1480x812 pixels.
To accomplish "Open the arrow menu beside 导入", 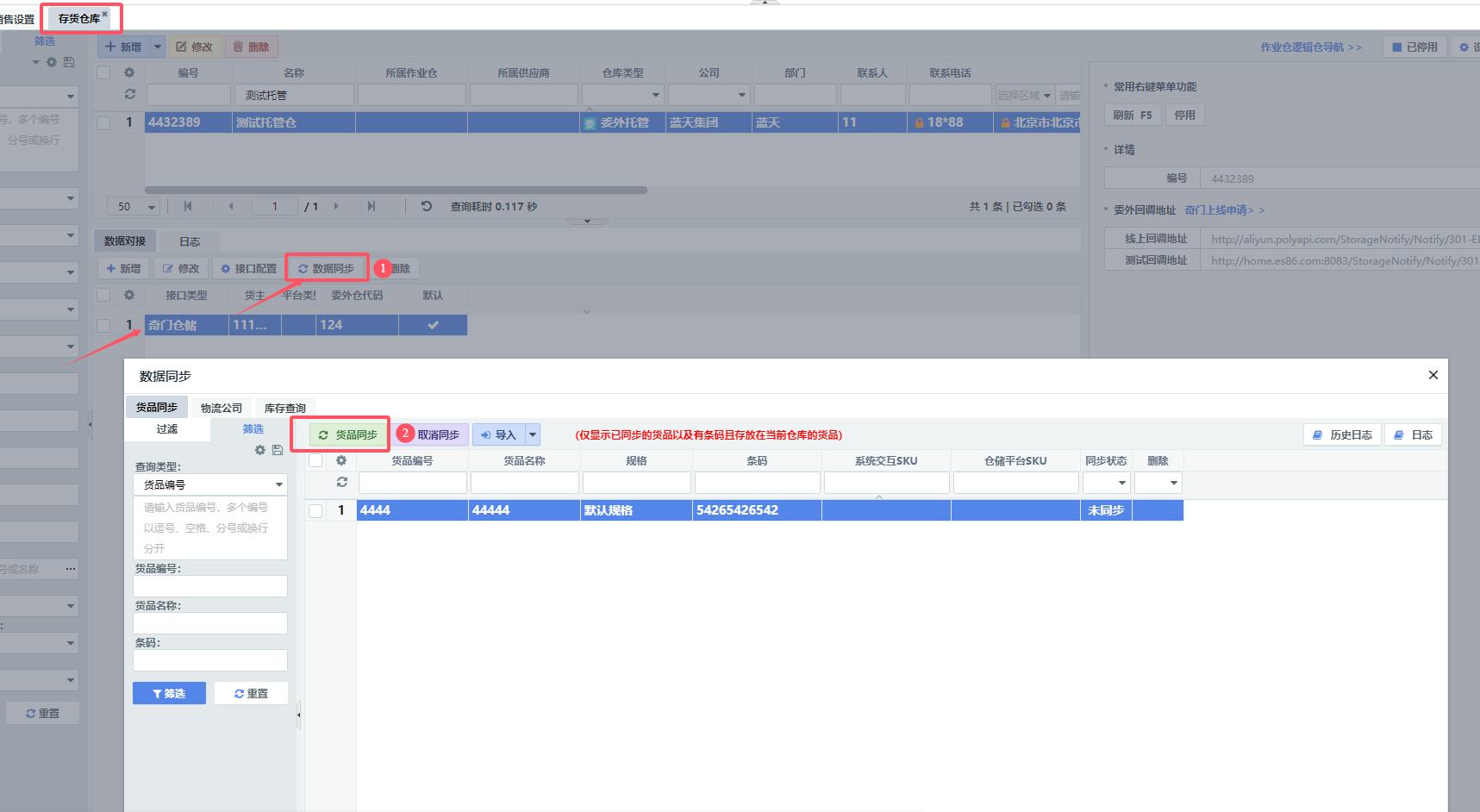I will click(533, 435).
